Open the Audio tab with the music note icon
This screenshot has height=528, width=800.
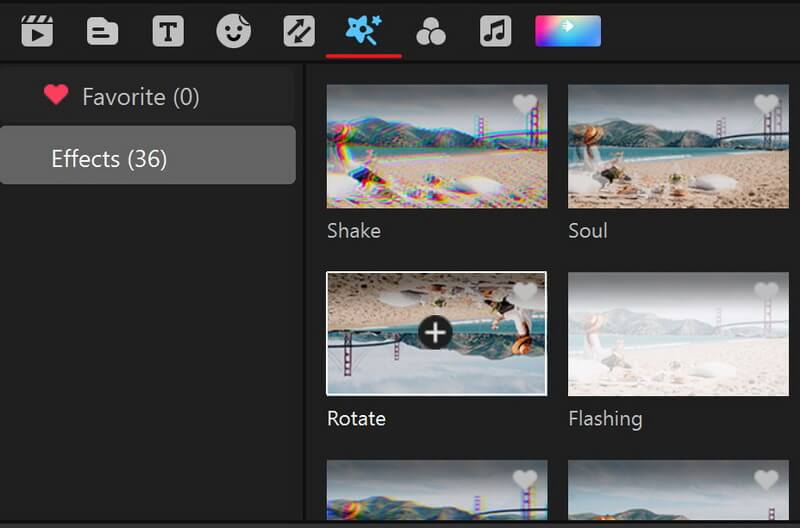(x=495, y=31)
